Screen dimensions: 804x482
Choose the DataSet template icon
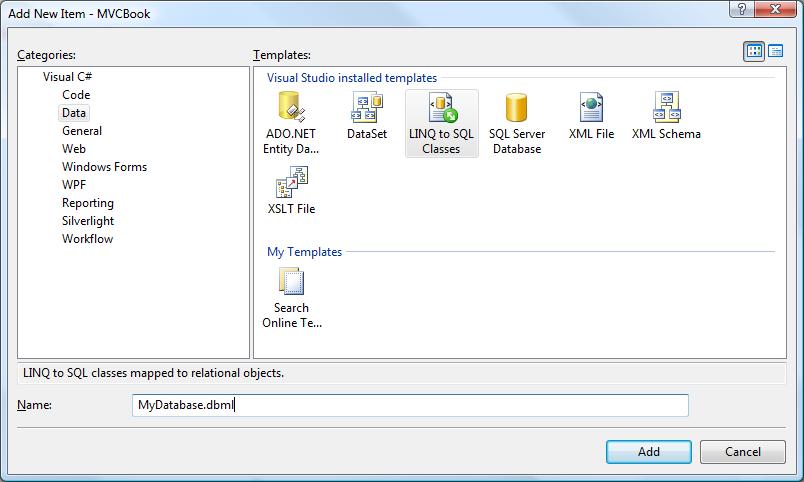[x=366, y=108]
